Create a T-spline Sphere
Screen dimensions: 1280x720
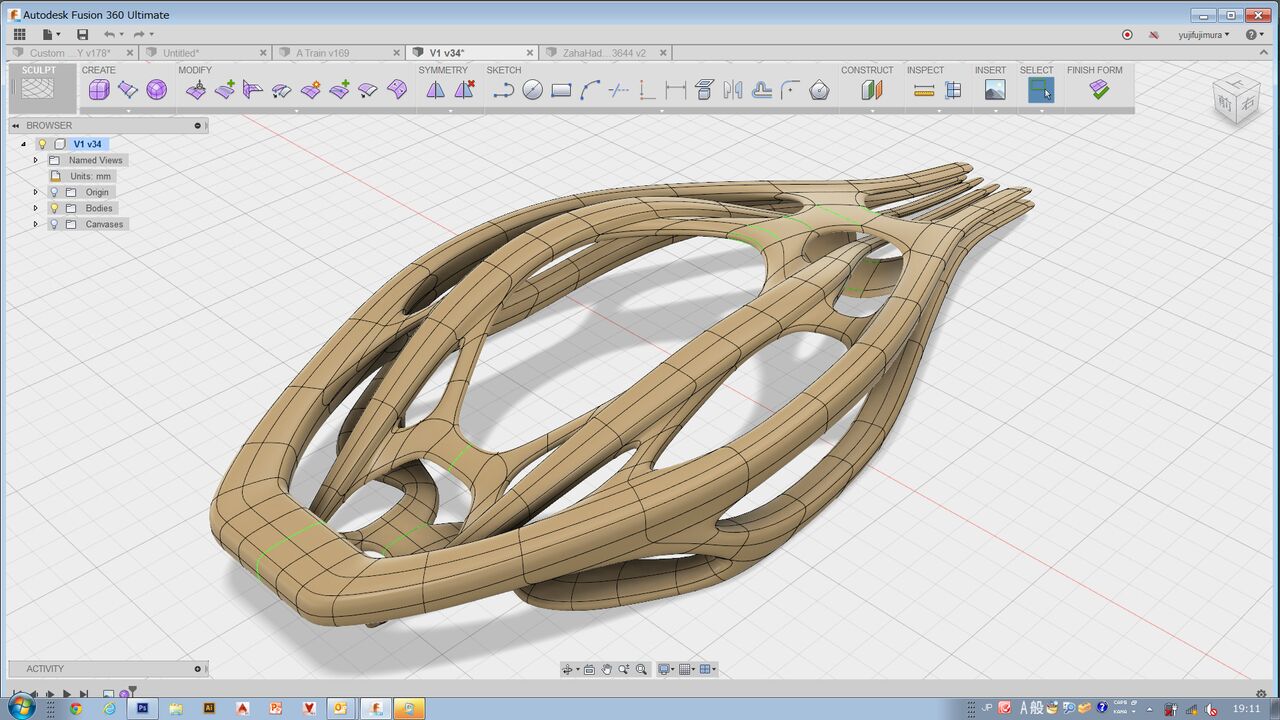(x=157, y=90)
